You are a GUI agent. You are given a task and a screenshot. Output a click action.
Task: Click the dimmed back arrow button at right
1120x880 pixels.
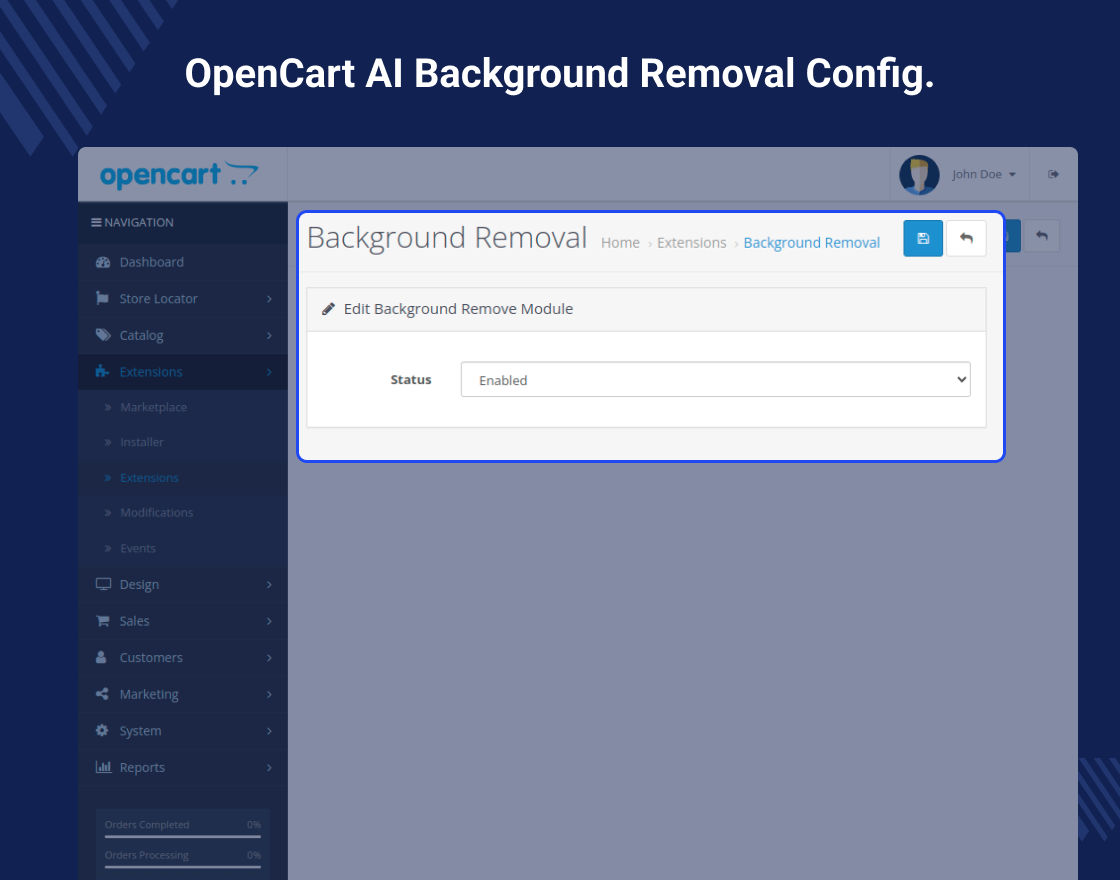pyautogui.click(x=1041, y=236)
